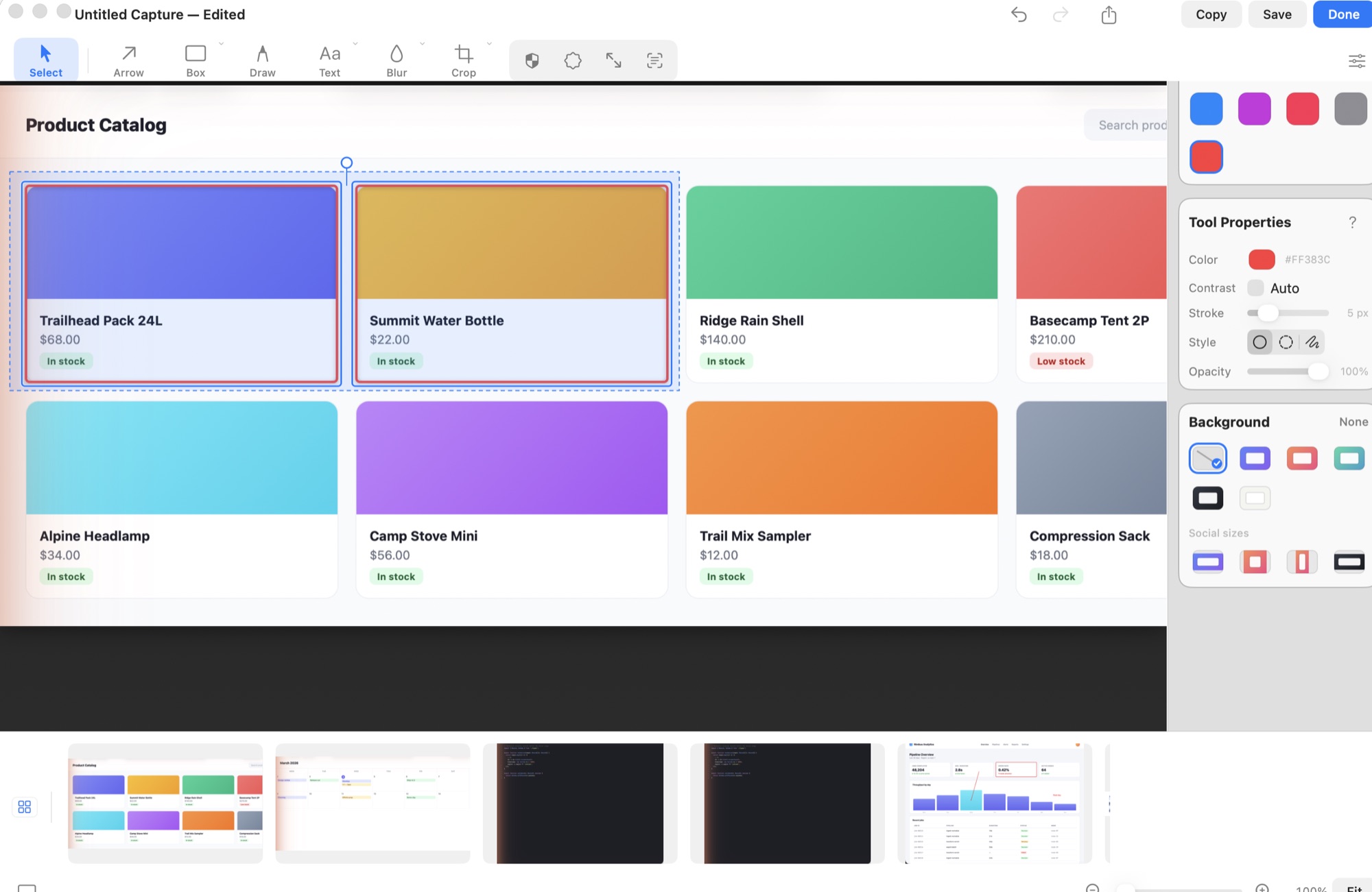The width and height of the screenshot is (1372, 892).
Task: Click the polygon shape icon in toolbar
Action: pos(573,61)
